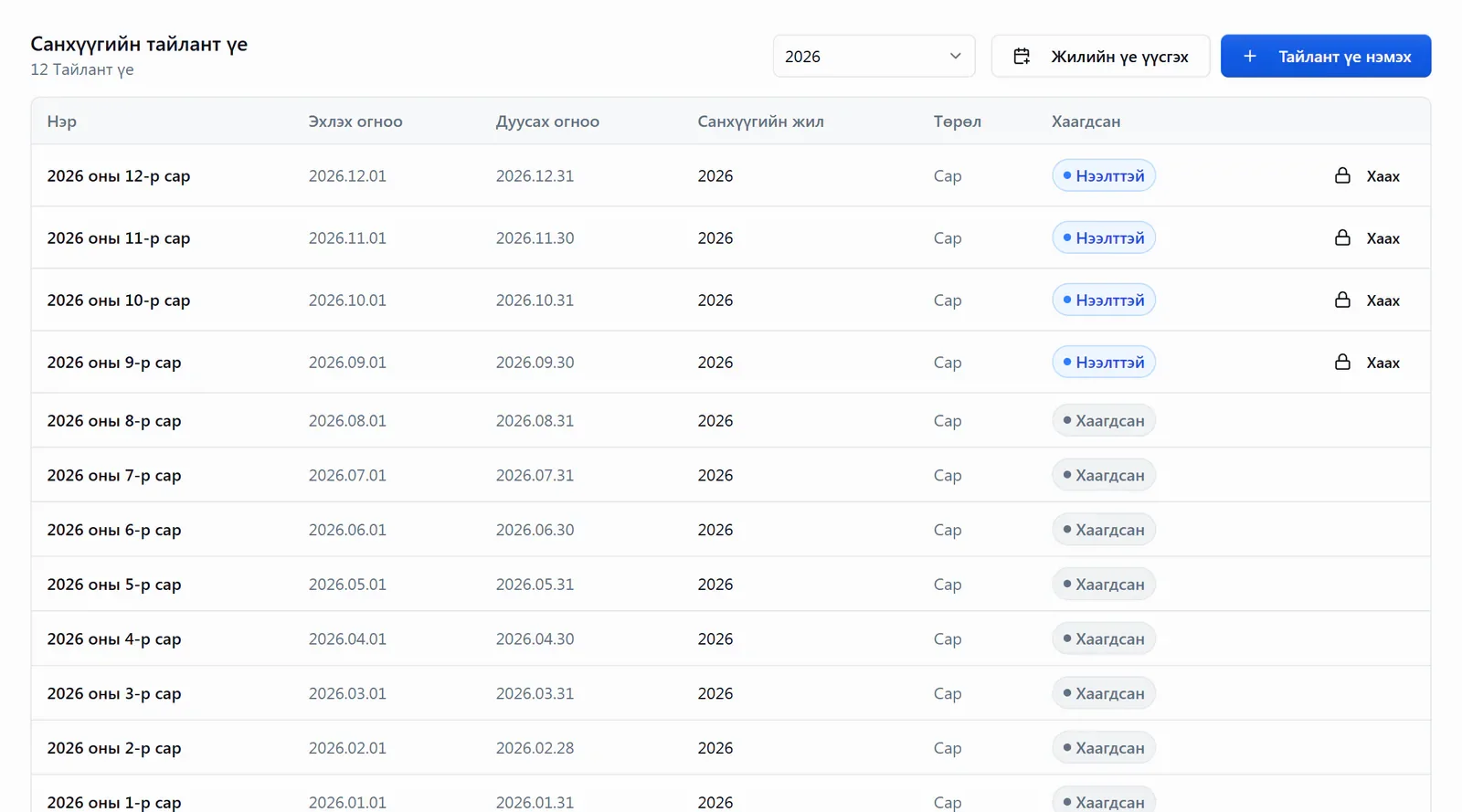
Task: Click the Нээлттэй badge in 9-р сар row
Action: point(1104,362)
